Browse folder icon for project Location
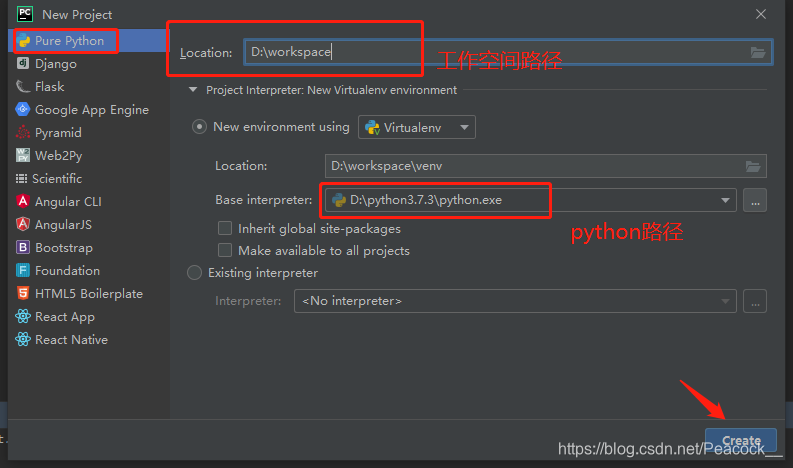Image resolution: width=793 pixels, height=468 pixels. click(758, 52)
